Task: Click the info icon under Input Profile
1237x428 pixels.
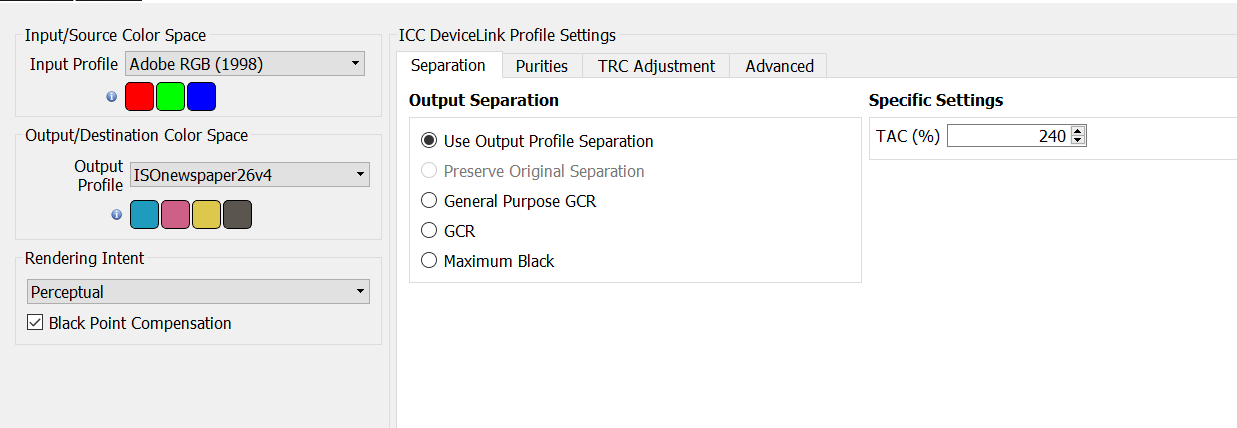Action: point(112,97)
